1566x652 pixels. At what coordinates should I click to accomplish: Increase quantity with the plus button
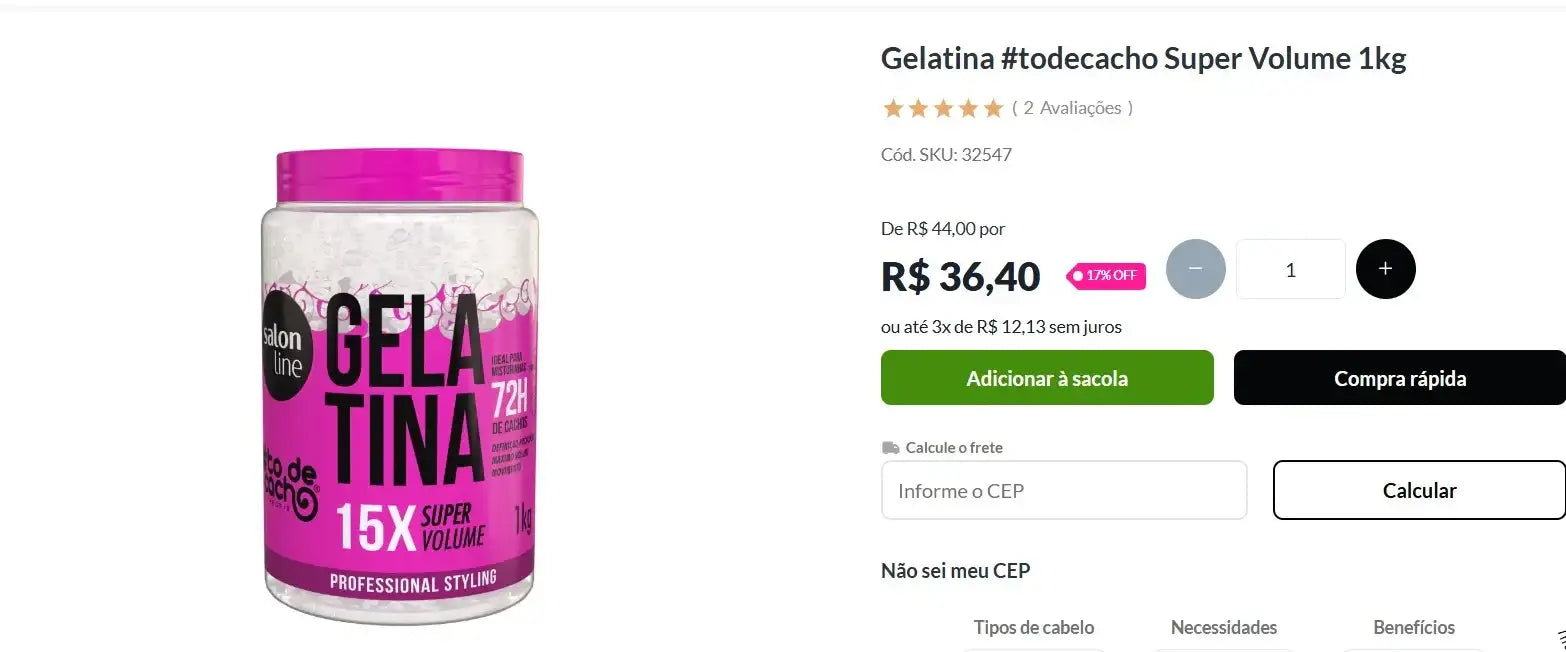point(1385,269)
